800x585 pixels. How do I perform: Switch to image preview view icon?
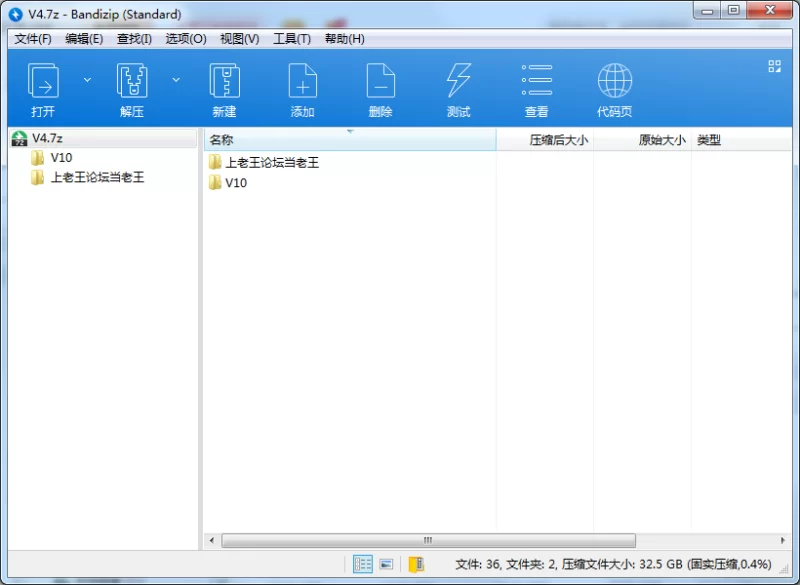[x=386, y=564]
